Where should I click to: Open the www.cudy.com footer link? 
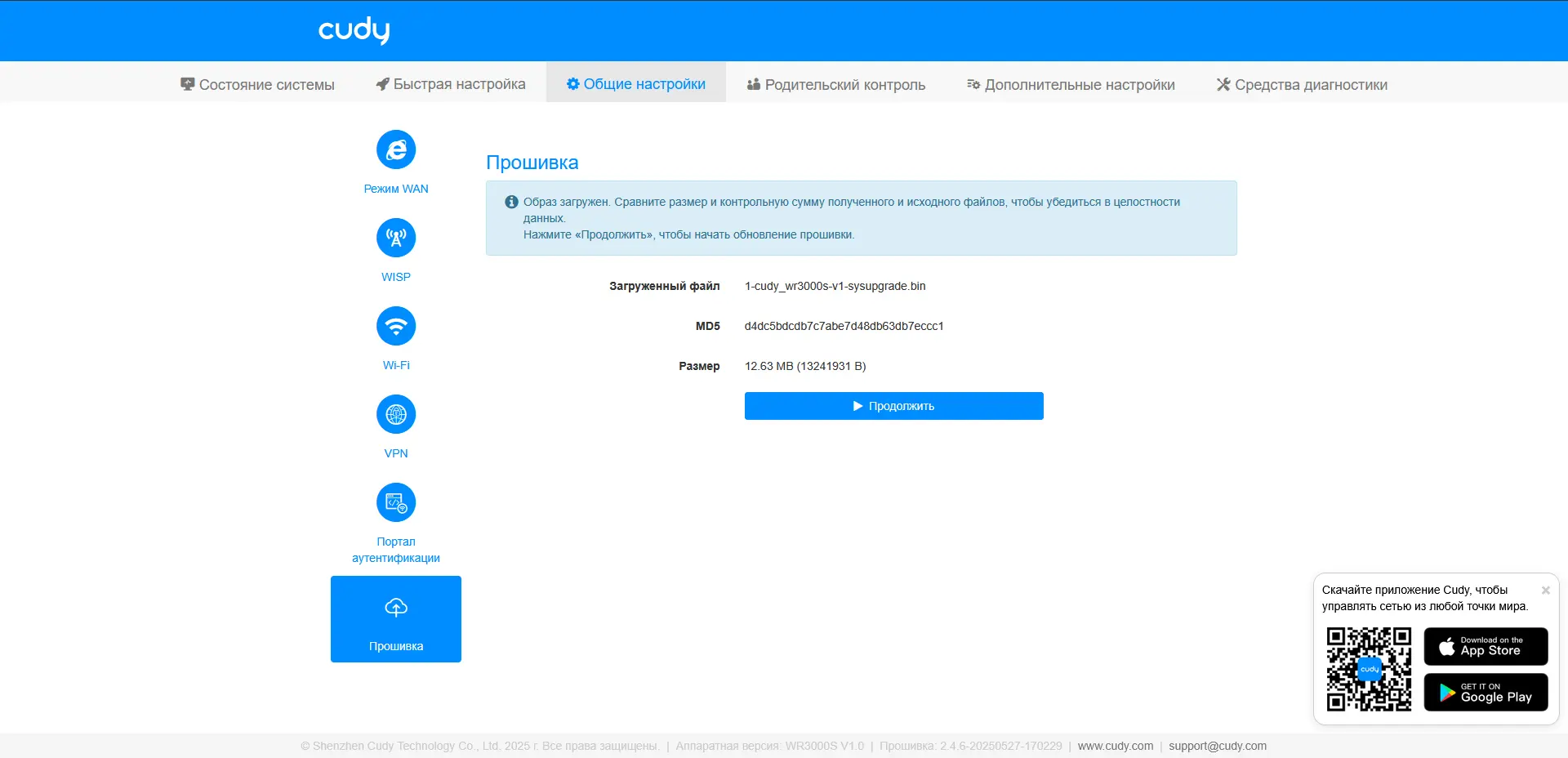[1116, 746]
